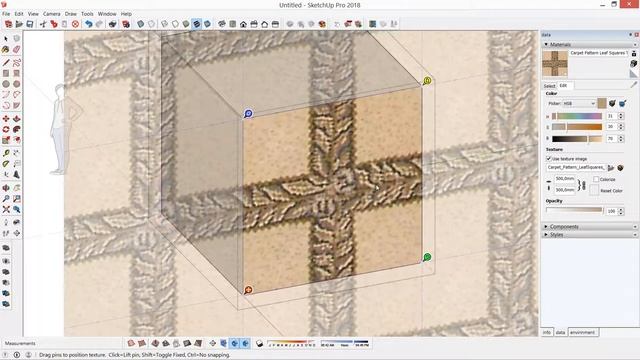Viewport: 640px width, 360px height.
Task: Toggle Shaded With Textures style button
Action: (x=197, y=24)
